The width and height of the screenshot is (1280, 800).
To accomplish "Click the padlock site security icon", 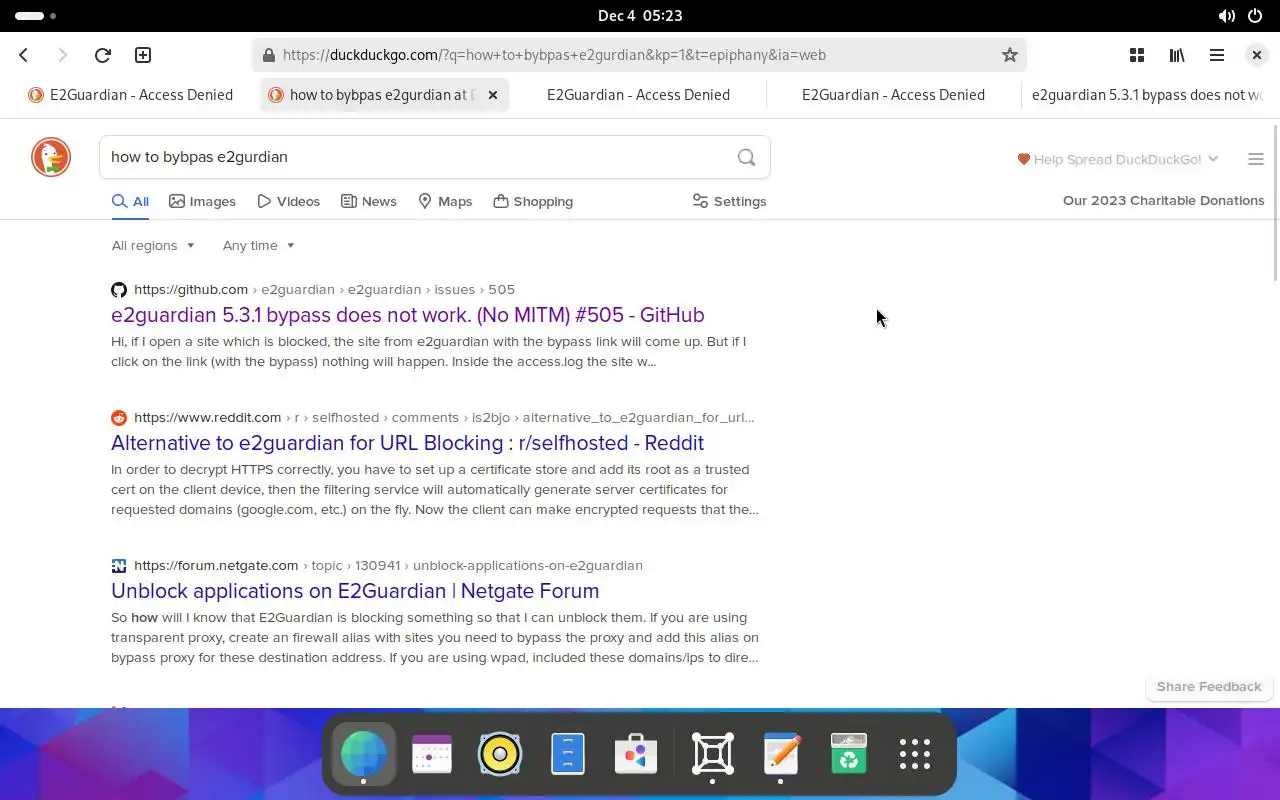I will pos(268,55).
